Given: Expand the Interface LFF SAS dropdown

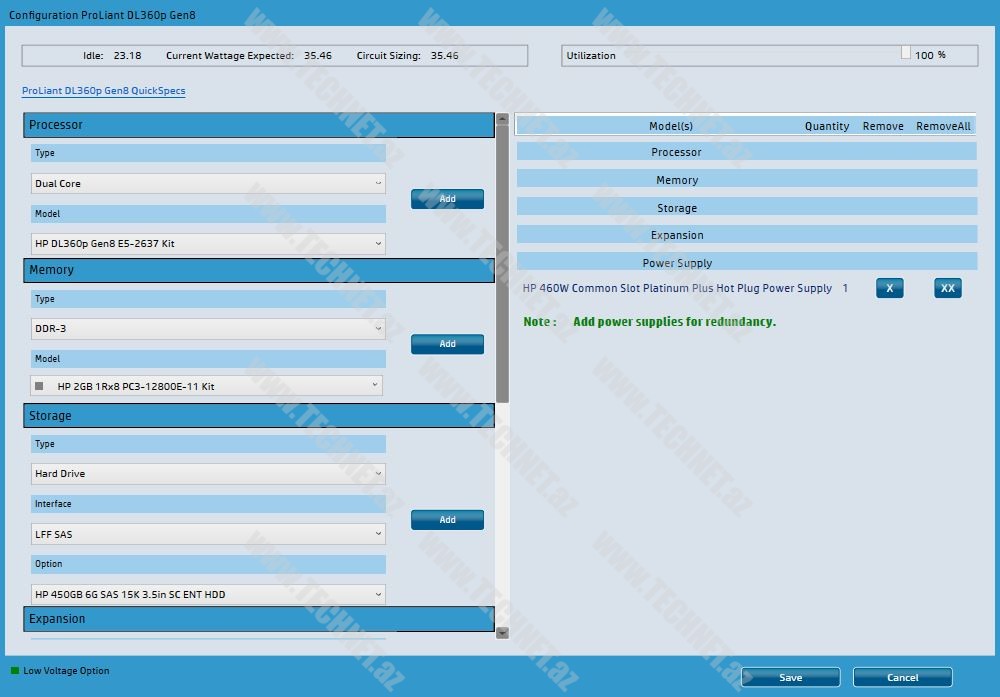Looking at the screenshot, I should coord(208,535).
